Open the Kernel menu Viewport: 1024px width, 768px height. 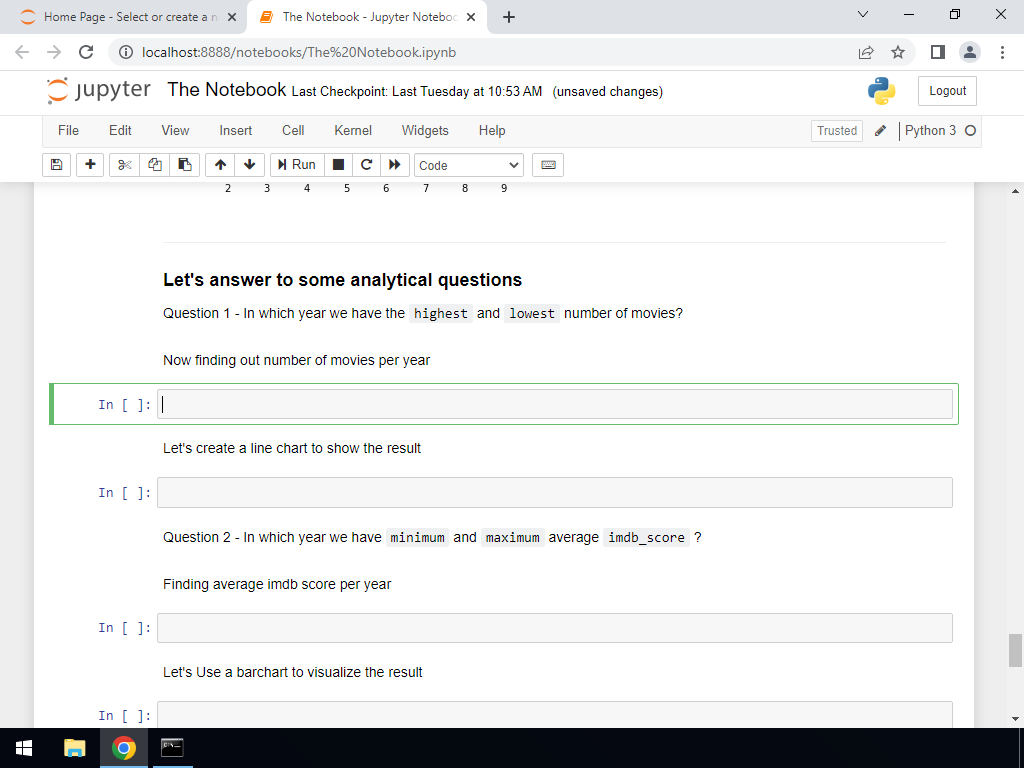353,131
